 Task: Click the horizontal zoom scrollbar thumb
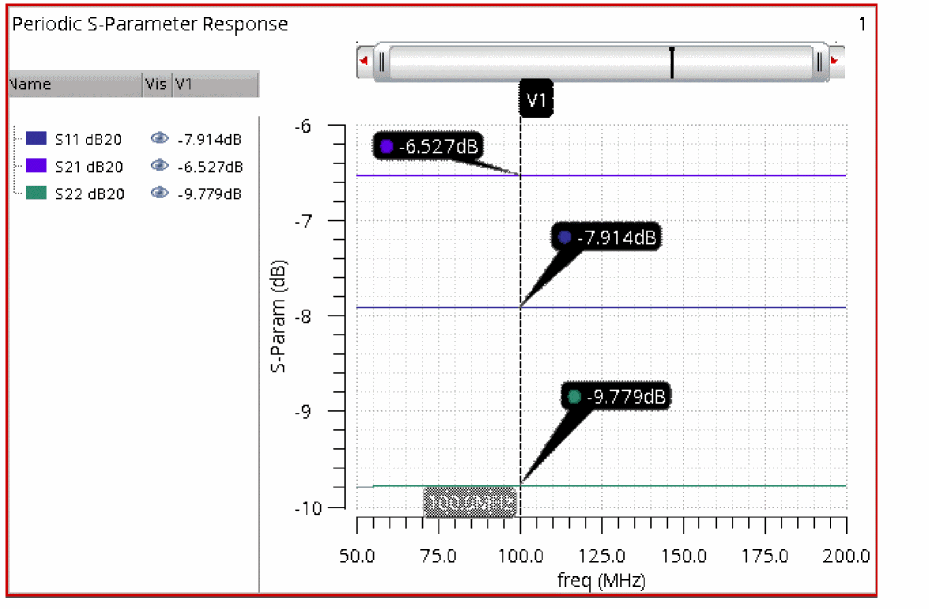[600, 62]
